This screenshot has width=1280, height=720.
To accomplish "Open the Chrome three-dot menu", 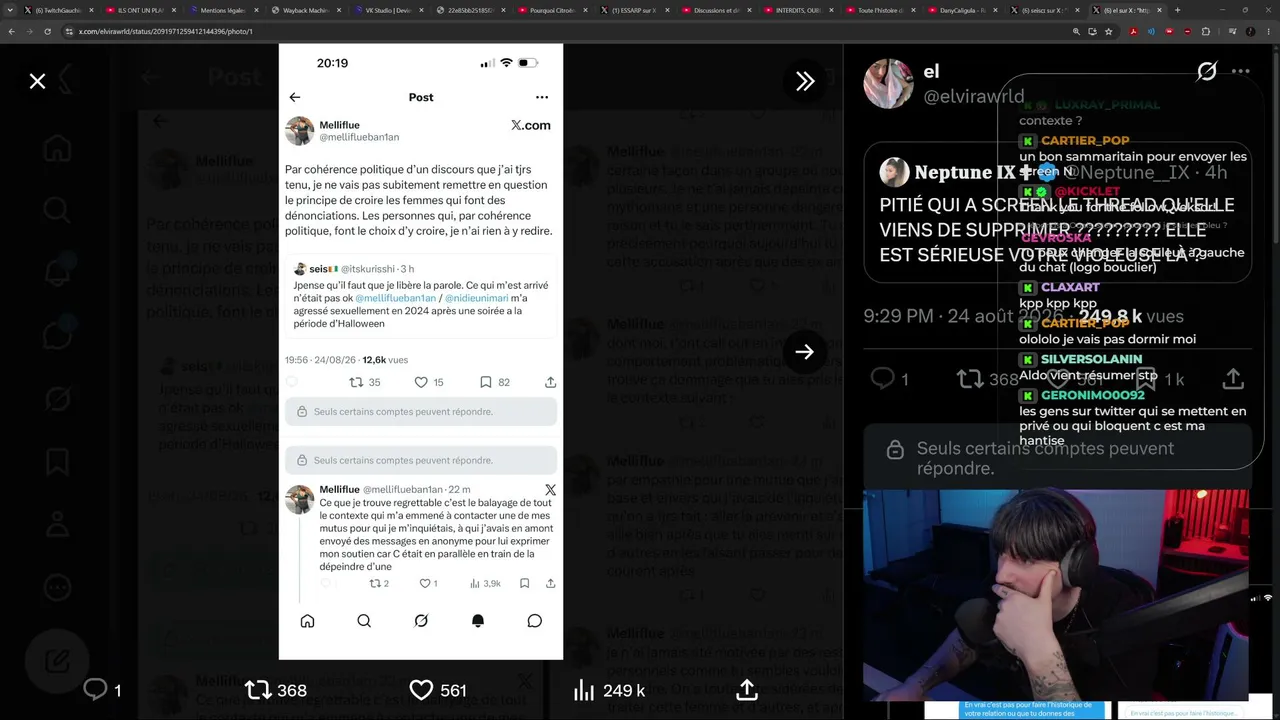I will click(1269, 31).
